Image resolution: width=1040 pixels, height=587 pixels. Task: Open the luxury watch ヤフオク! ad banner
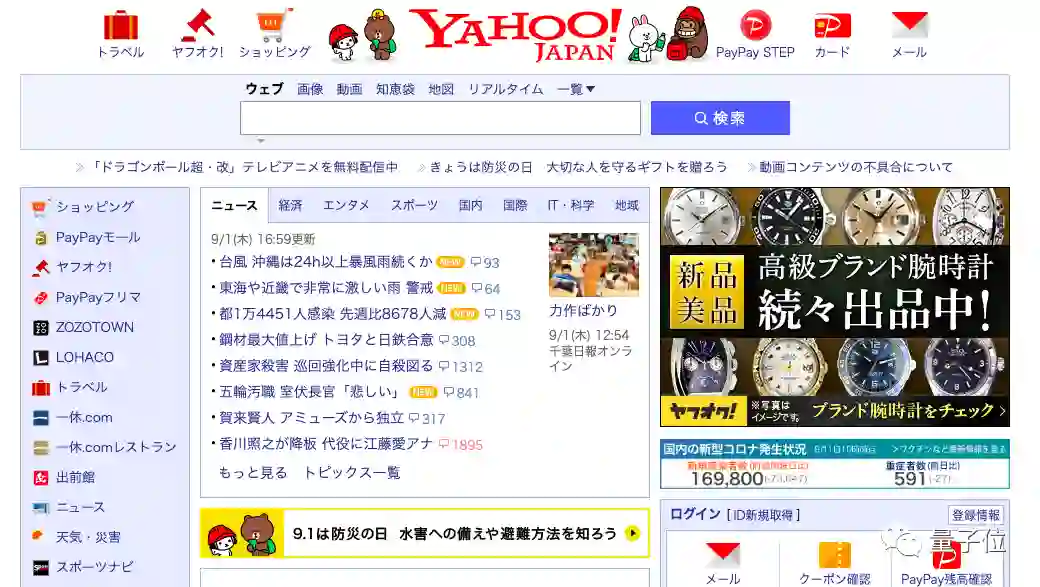834,307
